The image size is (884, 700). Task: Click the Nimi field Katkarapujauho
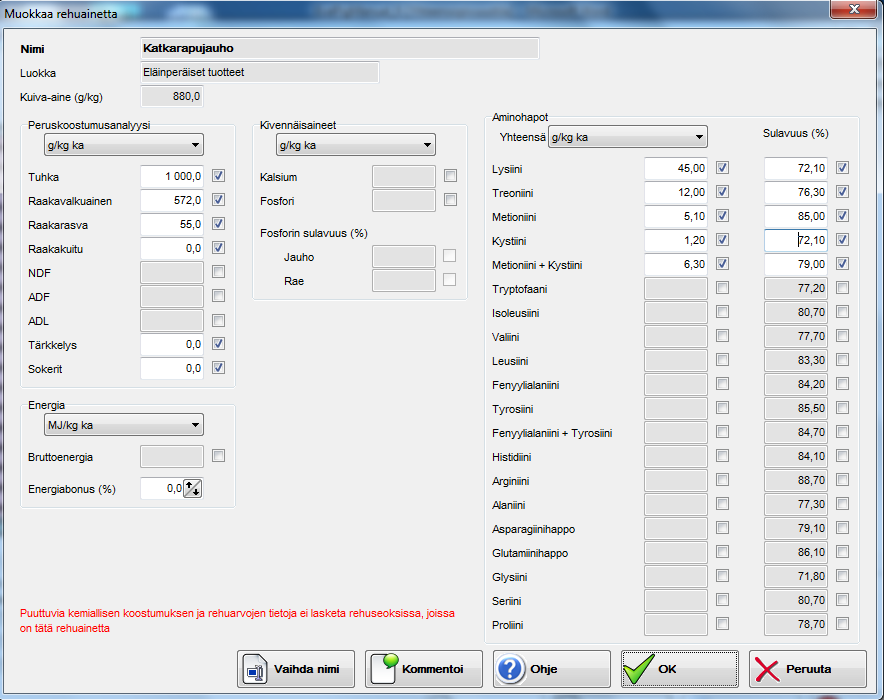point(339,48)
